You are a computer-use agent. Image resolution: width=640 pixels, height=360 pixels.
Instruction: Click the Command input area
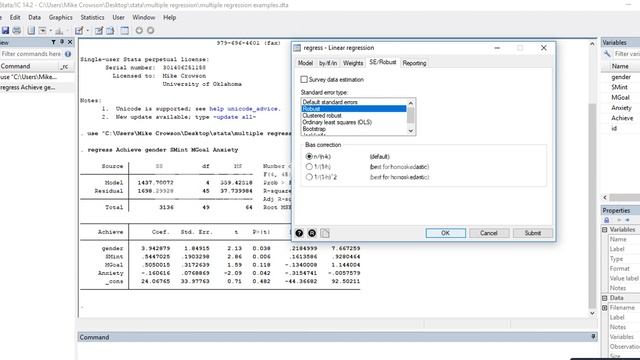[x=337, y=351]
